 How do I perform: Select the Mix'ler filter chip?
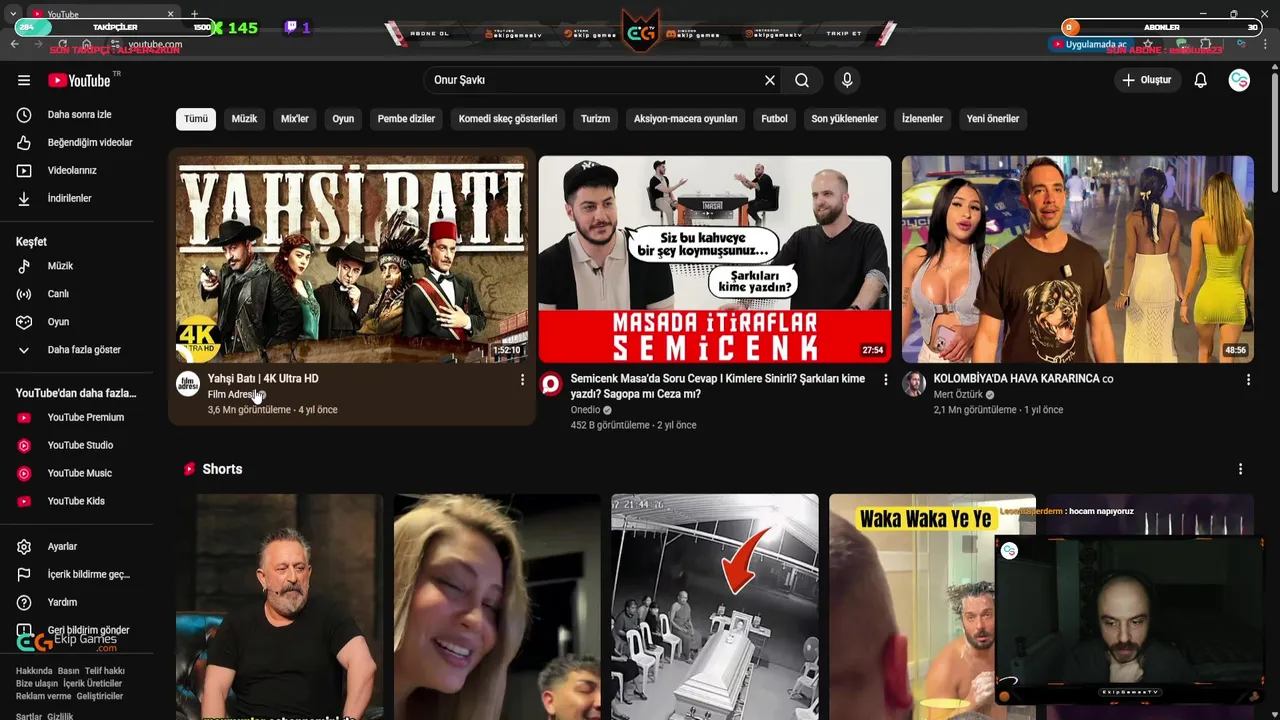click(295, 119)
